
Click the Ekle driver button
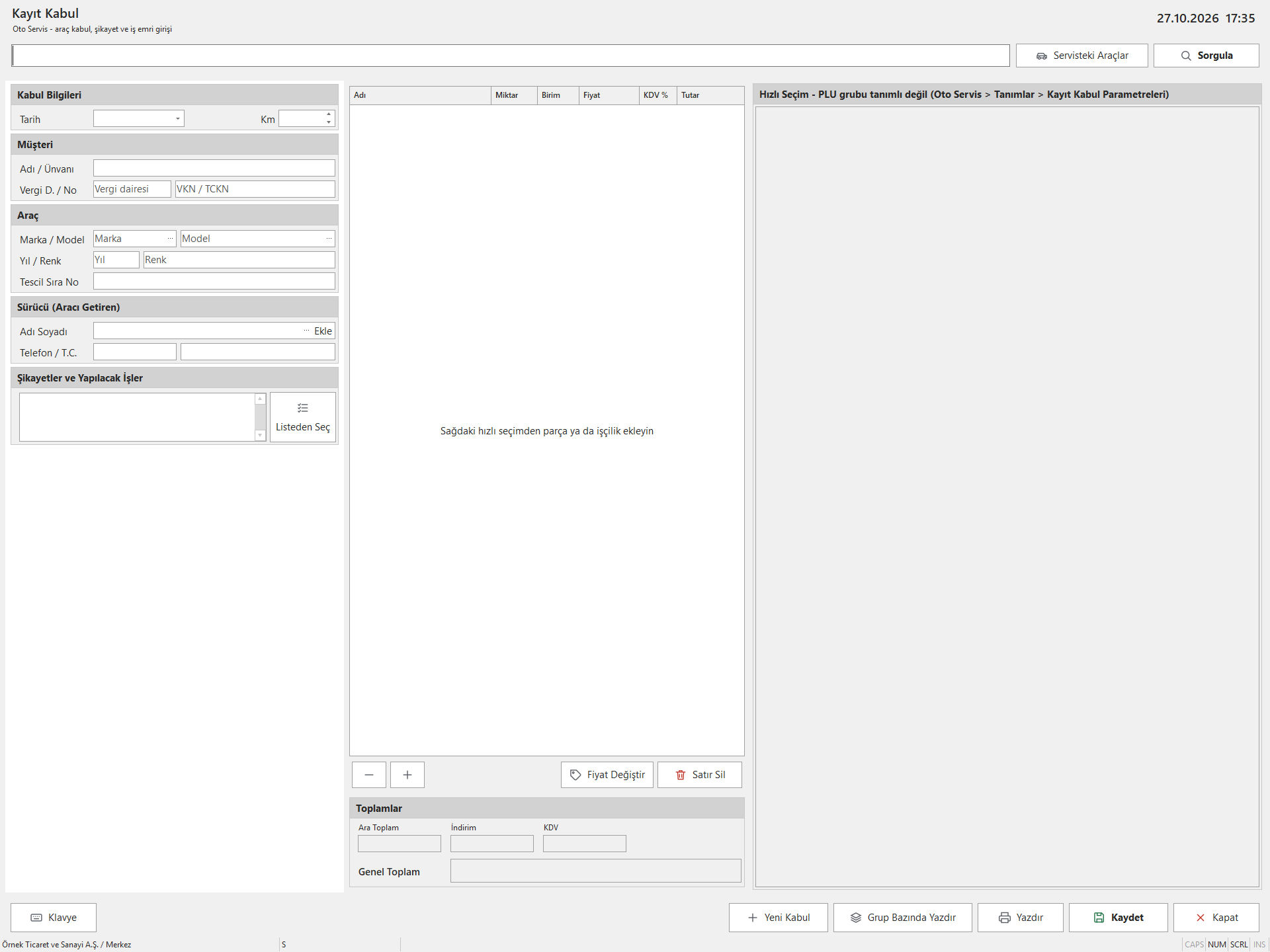pyautogui.click(x=323, y=331)
